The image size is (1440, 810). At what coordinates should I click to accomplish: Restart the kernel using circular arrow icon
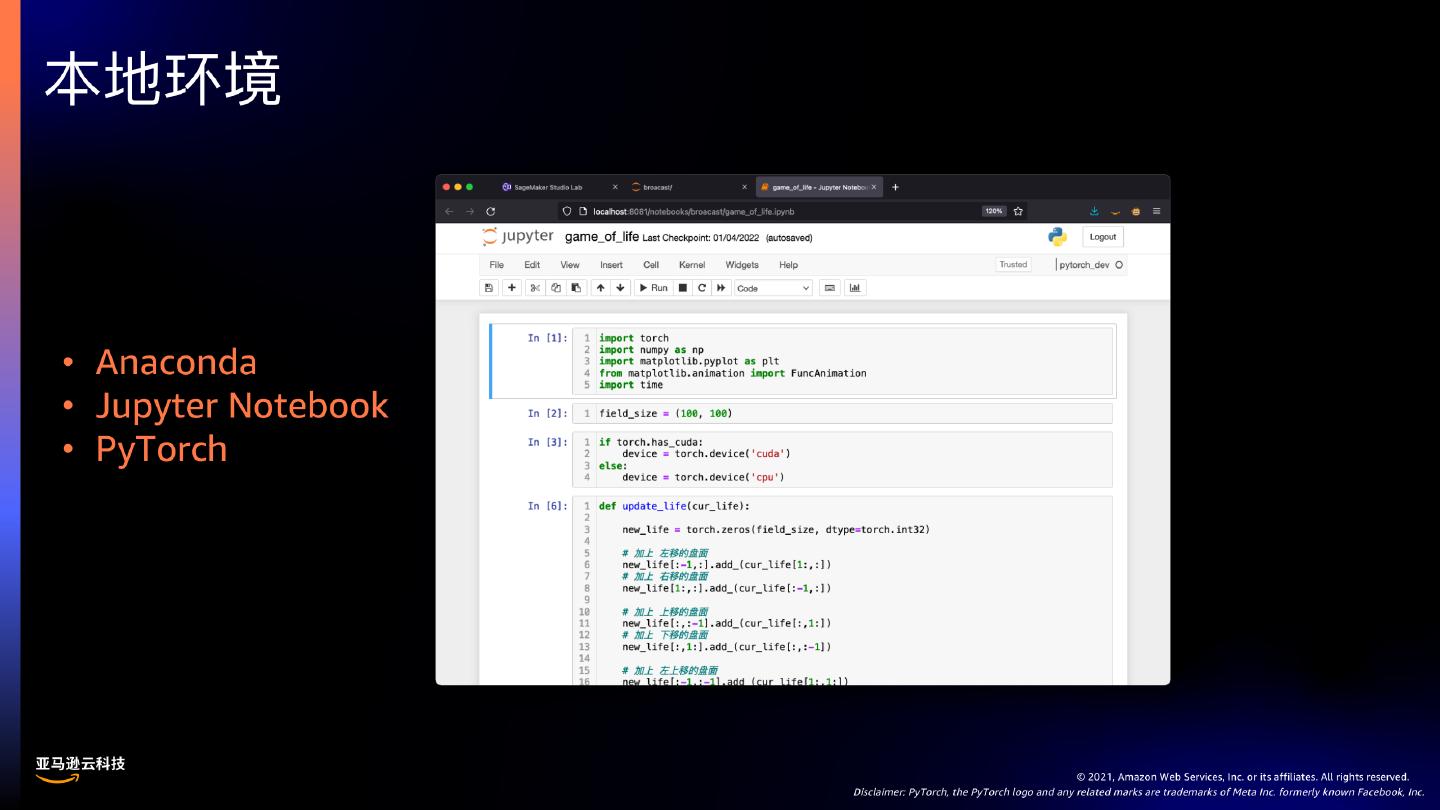(702, 288)
